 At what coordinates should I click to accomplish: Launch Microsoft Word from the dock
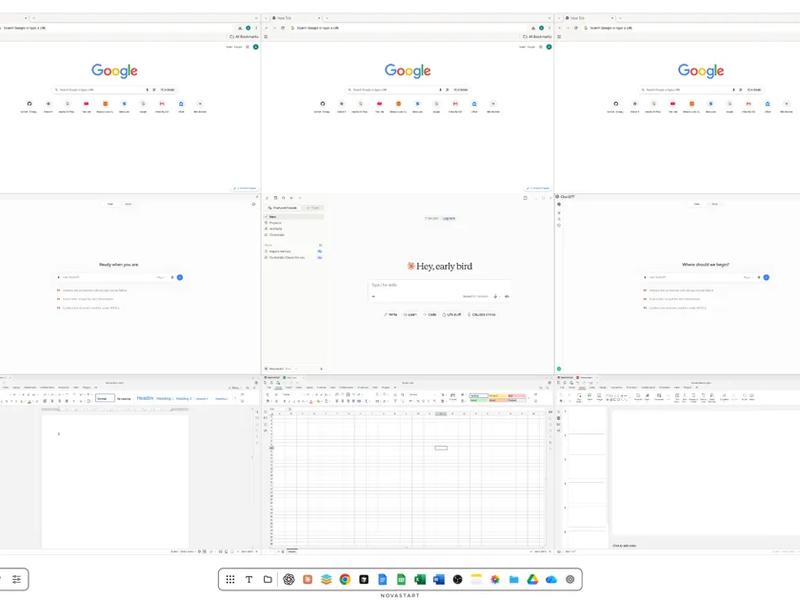point(439,579)
